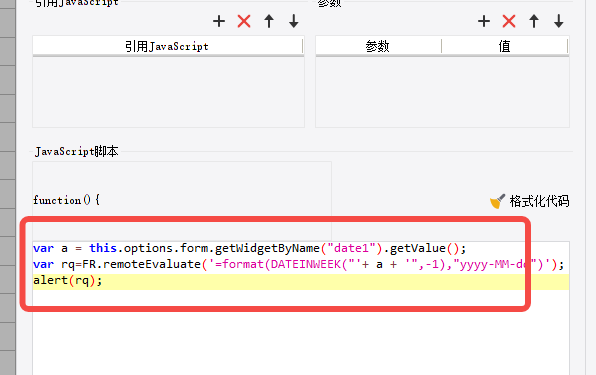Click the "date1" string in the code
This screenshot has height=375, width=596.
[351, 248]
